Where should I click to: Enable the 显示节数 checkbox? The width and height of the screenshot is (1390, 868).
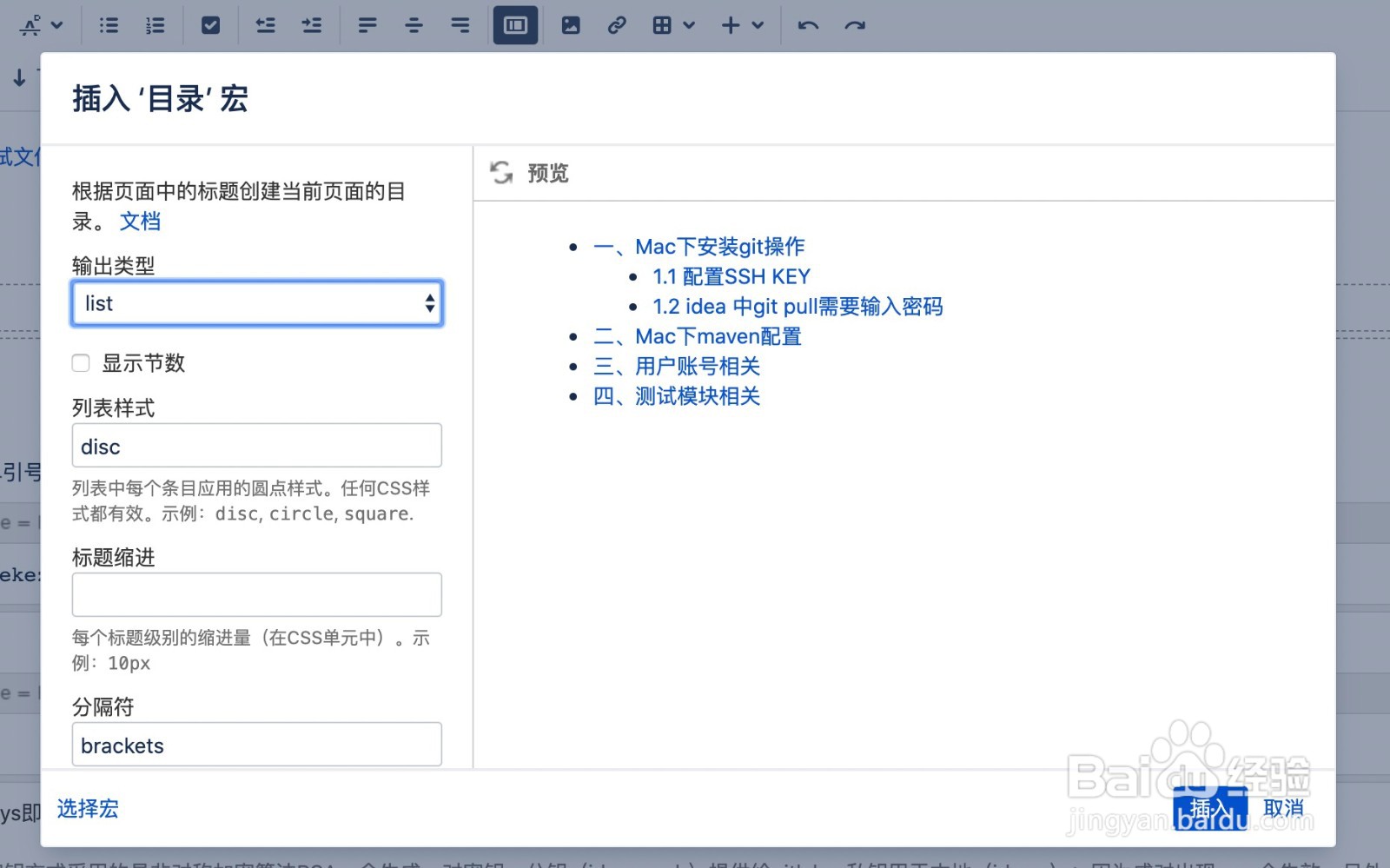(x=80, y=363)
